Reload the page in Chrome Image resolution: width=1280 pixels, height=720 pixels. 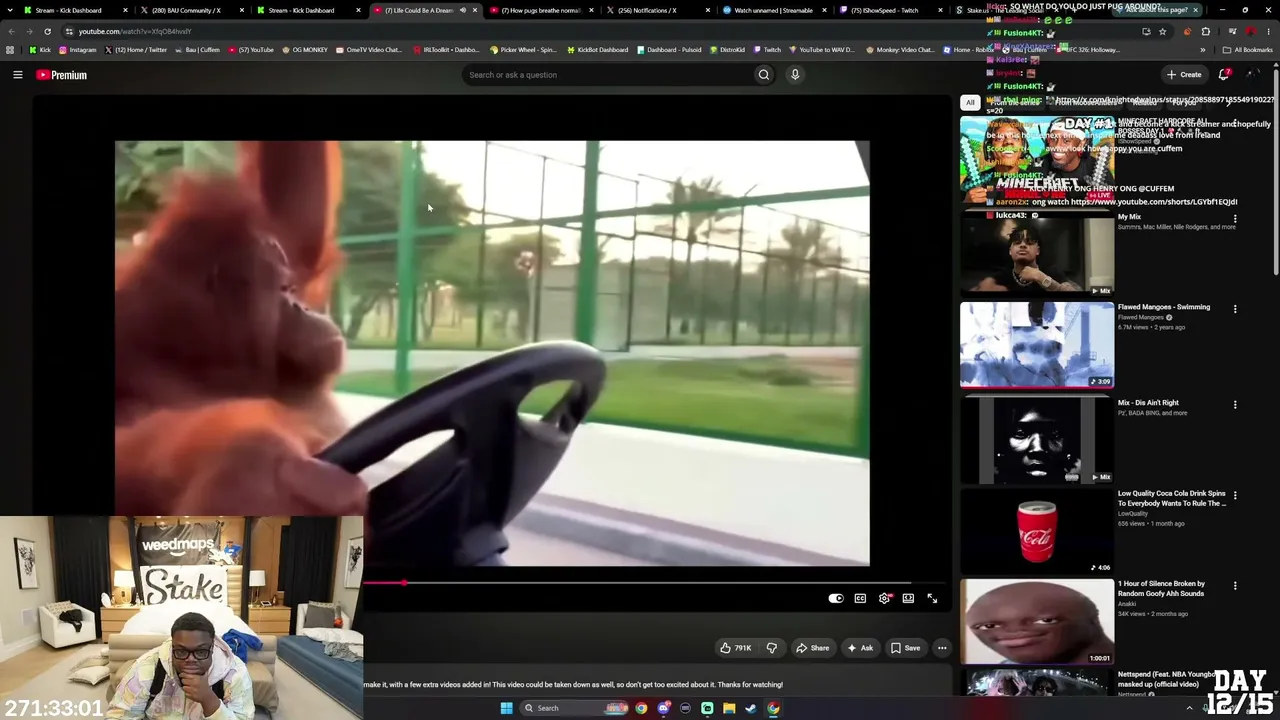[x=47, y=31]
